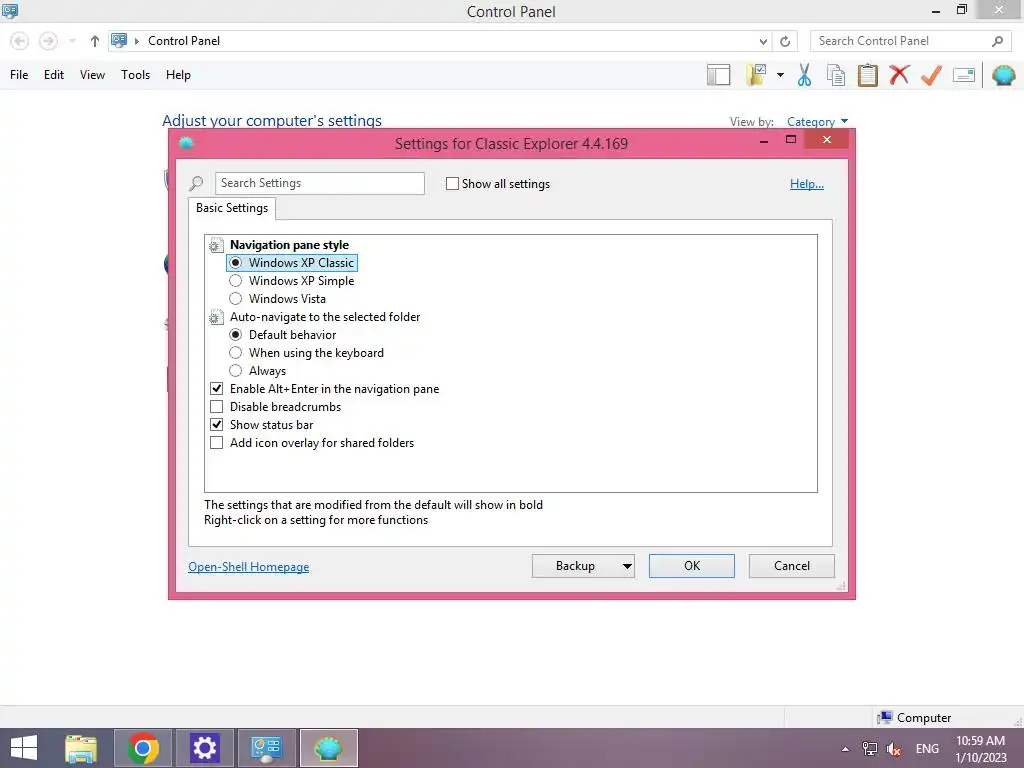Viewport: 1024px width, 768px height.
Task: Click the search magnifier in Control Panel
Action: [x=997, y=41]
